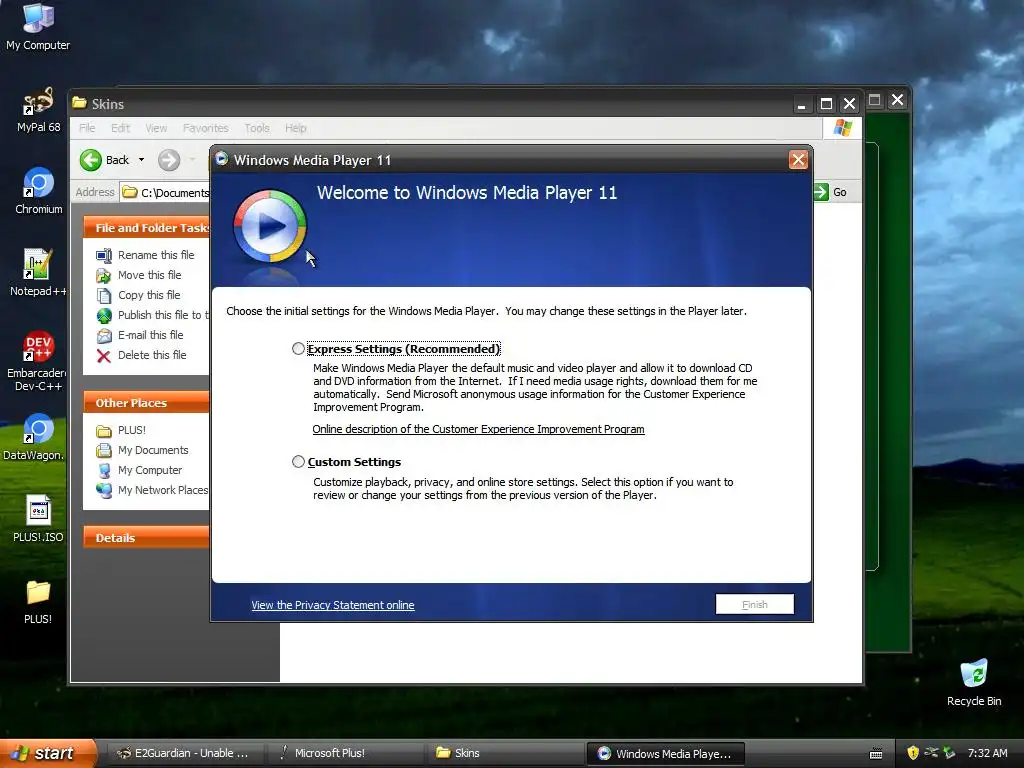Screen dimensions: 1024x768
Task: Open Help menu in Skins window
Action: [295, 128]
